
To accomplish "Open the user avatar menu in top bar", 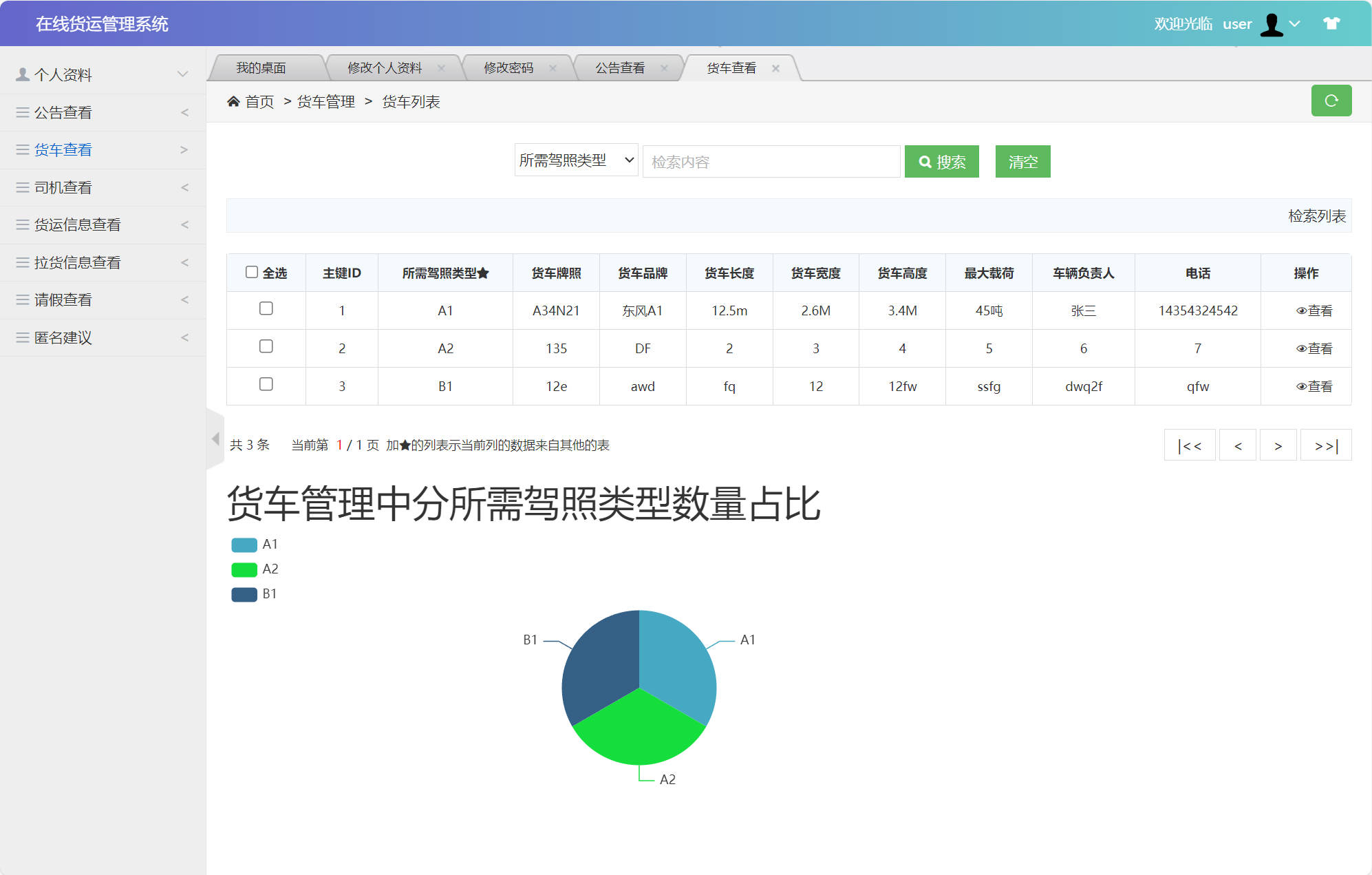I will [1272, 23].
